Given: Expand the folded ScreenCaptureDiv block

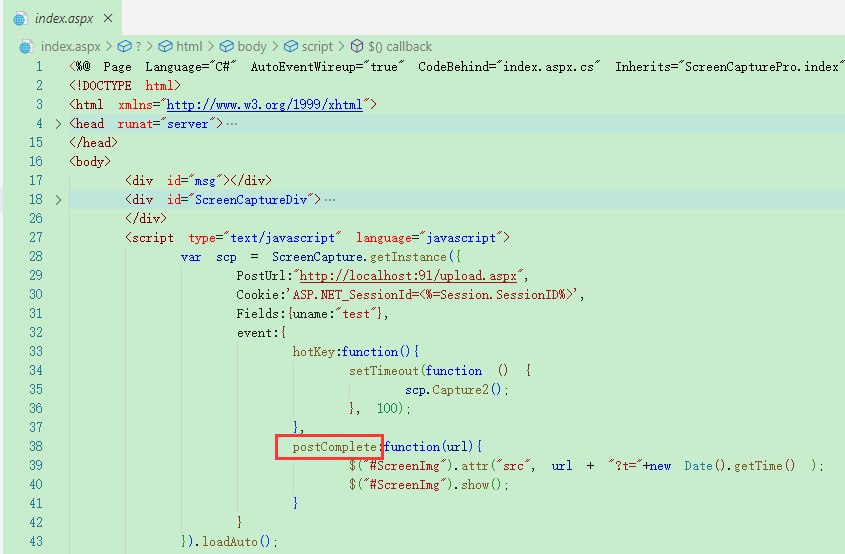Looking at the screenshot, I should point(58,200).
